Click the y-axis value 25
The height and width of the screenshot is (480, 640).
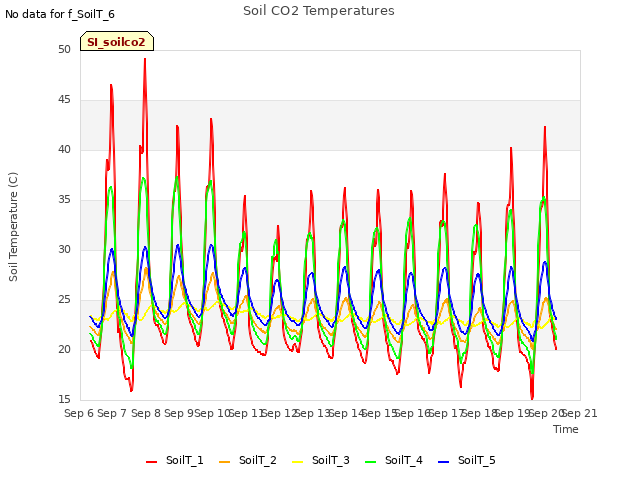(64, 300)
